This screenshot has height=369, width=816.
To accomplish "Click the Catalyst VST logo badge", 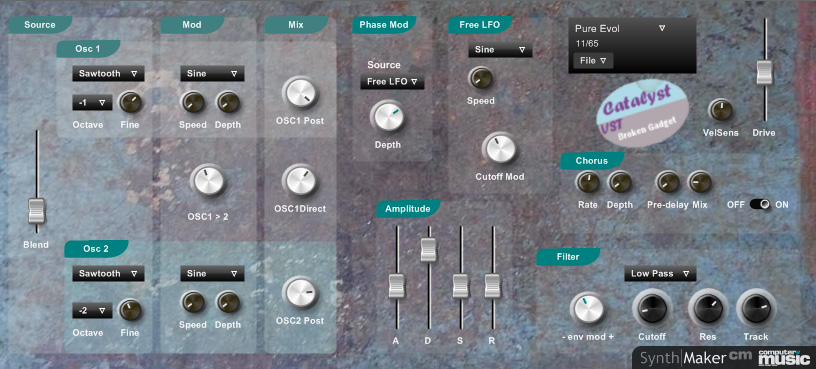I will pos(642,113).
